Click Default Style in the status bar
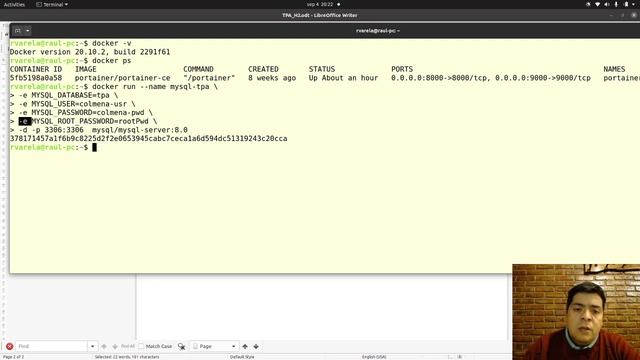Viewport: 640px width, 360px height. 242,357
